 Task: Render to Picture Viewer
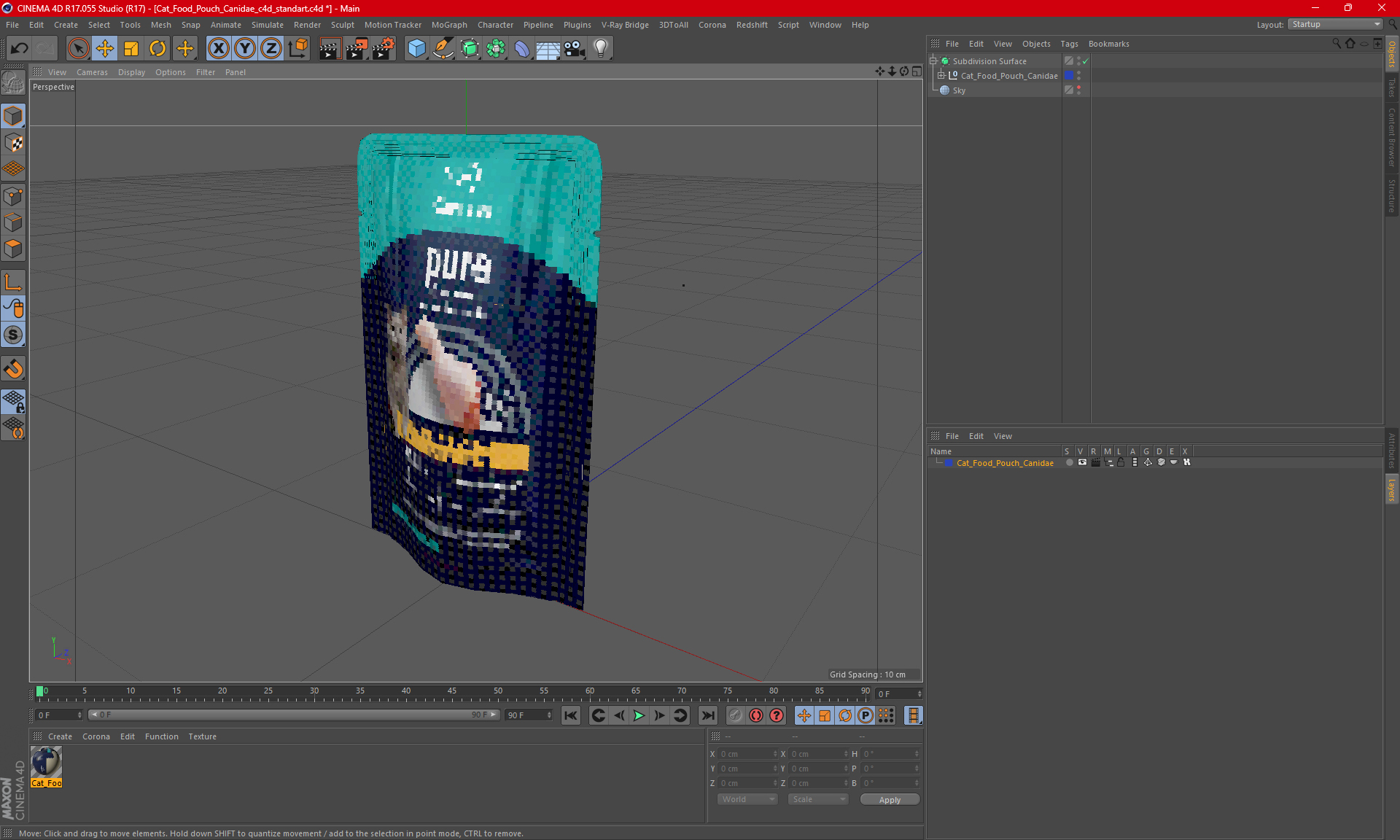[x=357, y=49]
